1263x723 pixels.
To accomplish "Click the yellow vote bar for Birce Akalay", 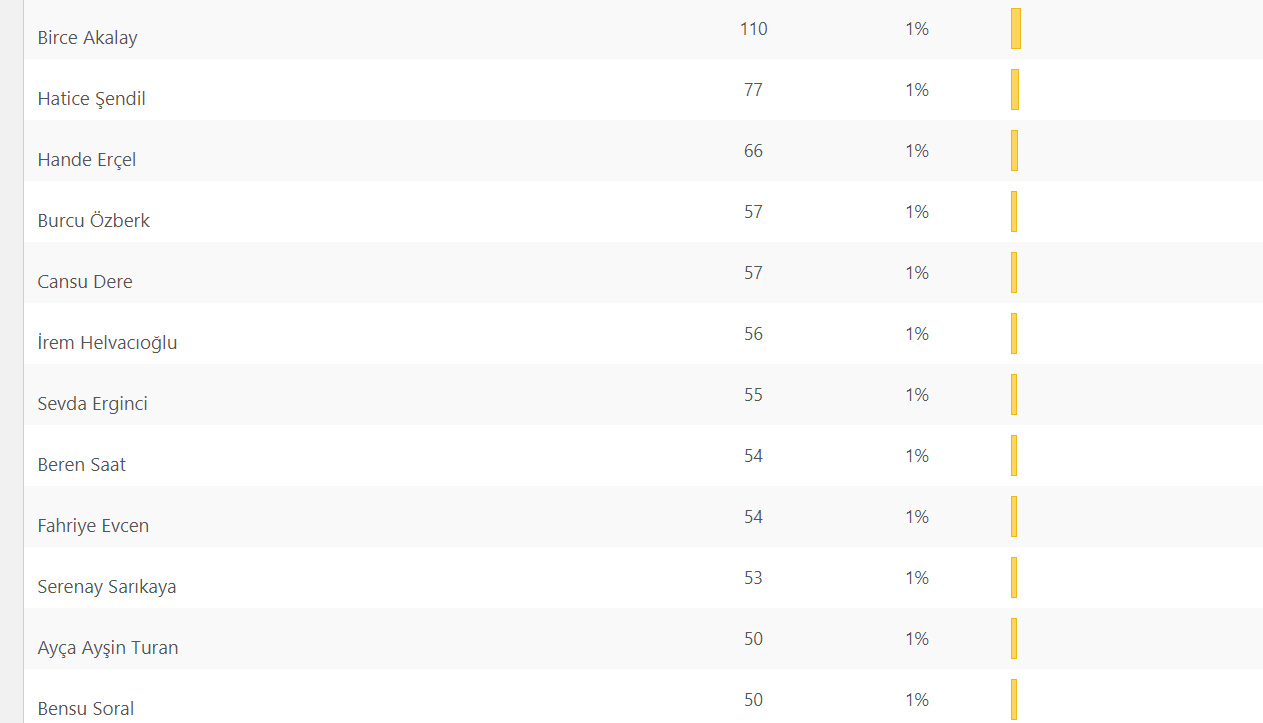I will pos(1015,29).
